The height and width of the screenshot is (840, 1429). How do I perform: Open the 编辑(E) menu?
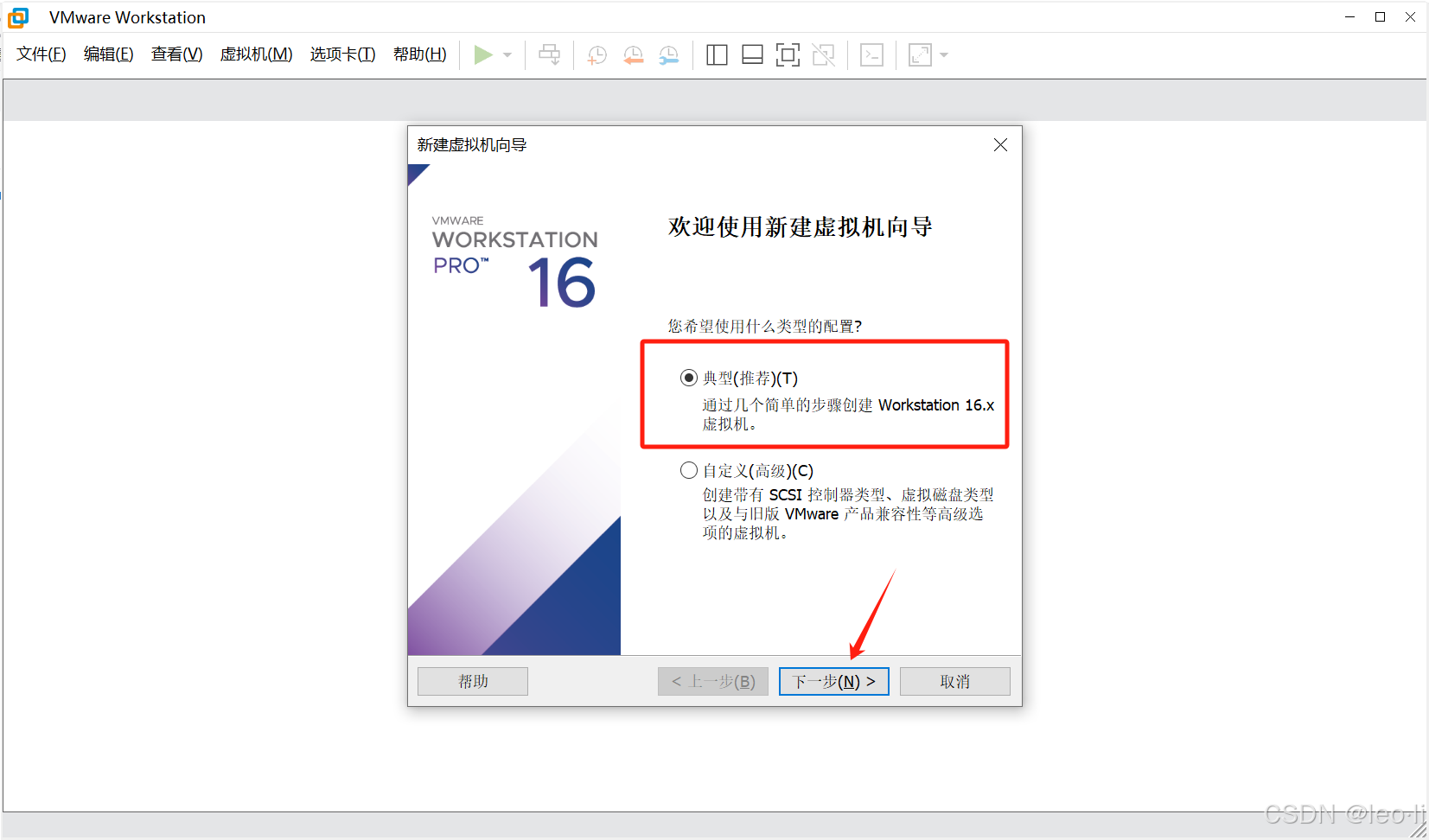[109, 54]
